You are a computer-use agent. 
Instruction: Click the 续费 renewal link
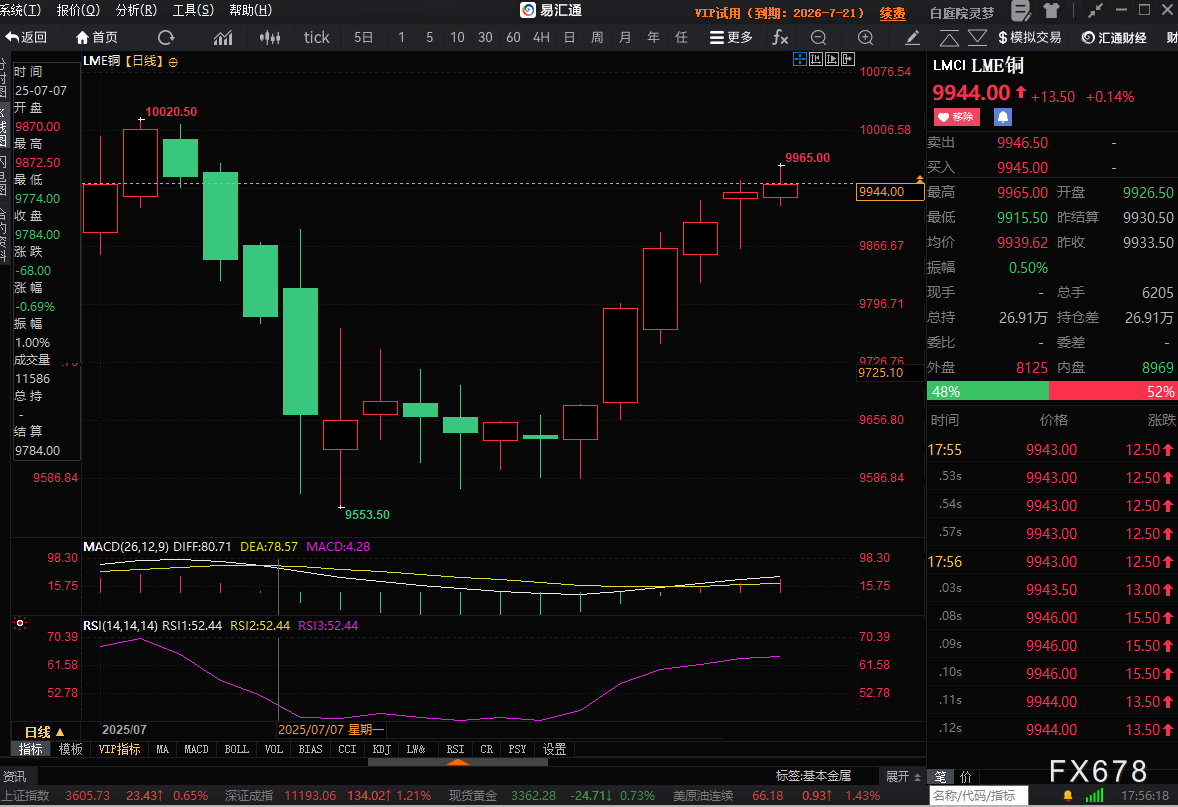[892, 13]
